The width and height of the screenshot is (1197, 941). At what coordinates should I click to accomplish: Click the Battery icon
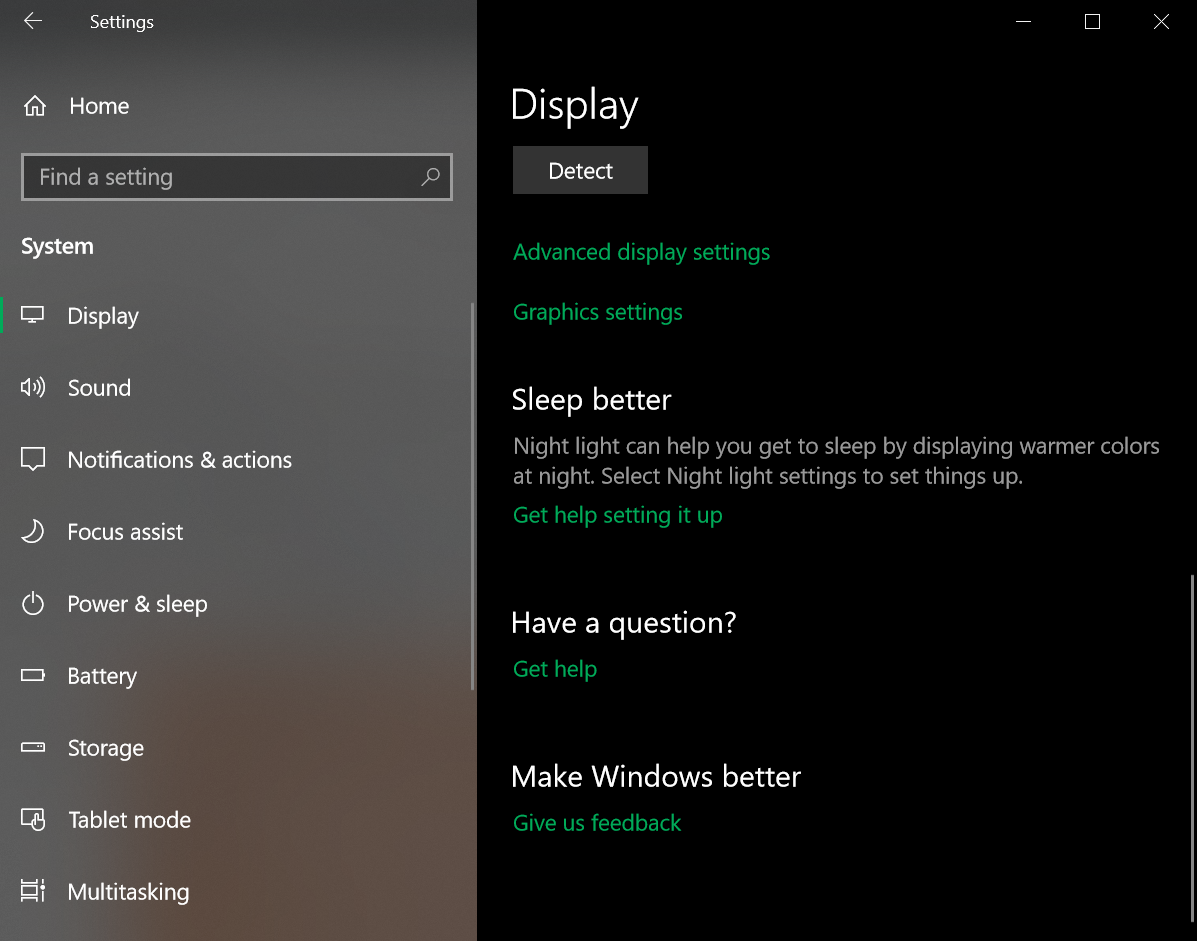point(33,675)
